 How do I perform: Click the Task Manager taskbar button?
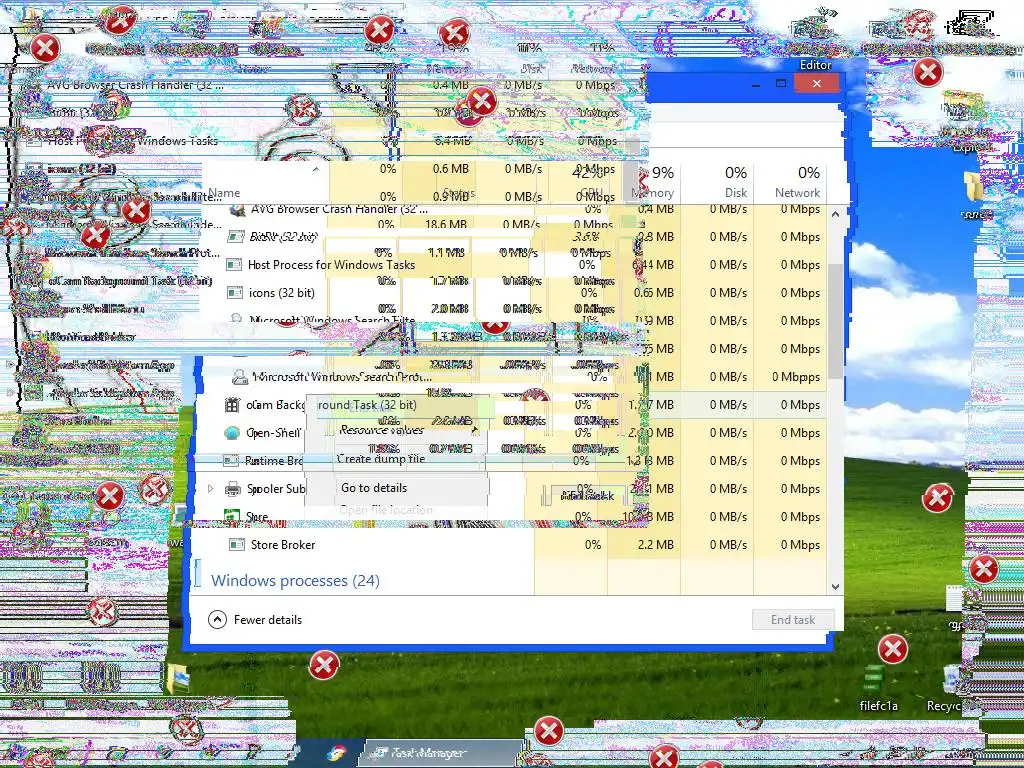point(441,754)
